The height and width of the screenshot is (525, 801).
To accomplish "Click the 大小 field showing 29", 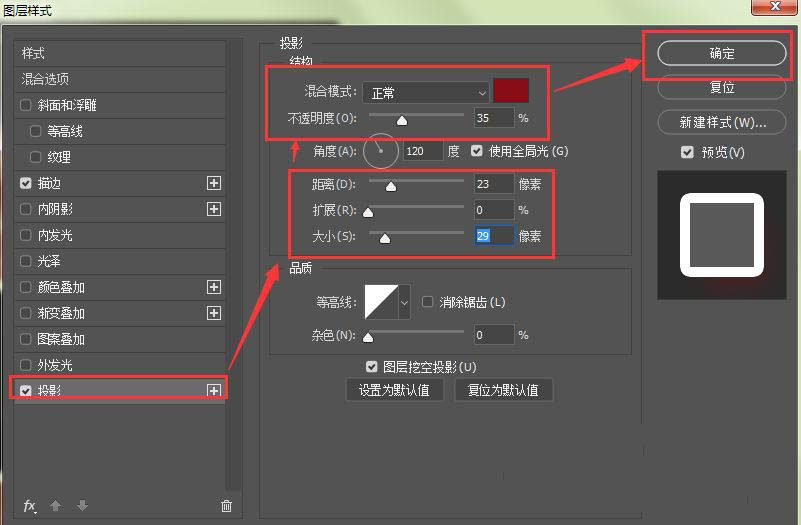I will click(494, 236).
